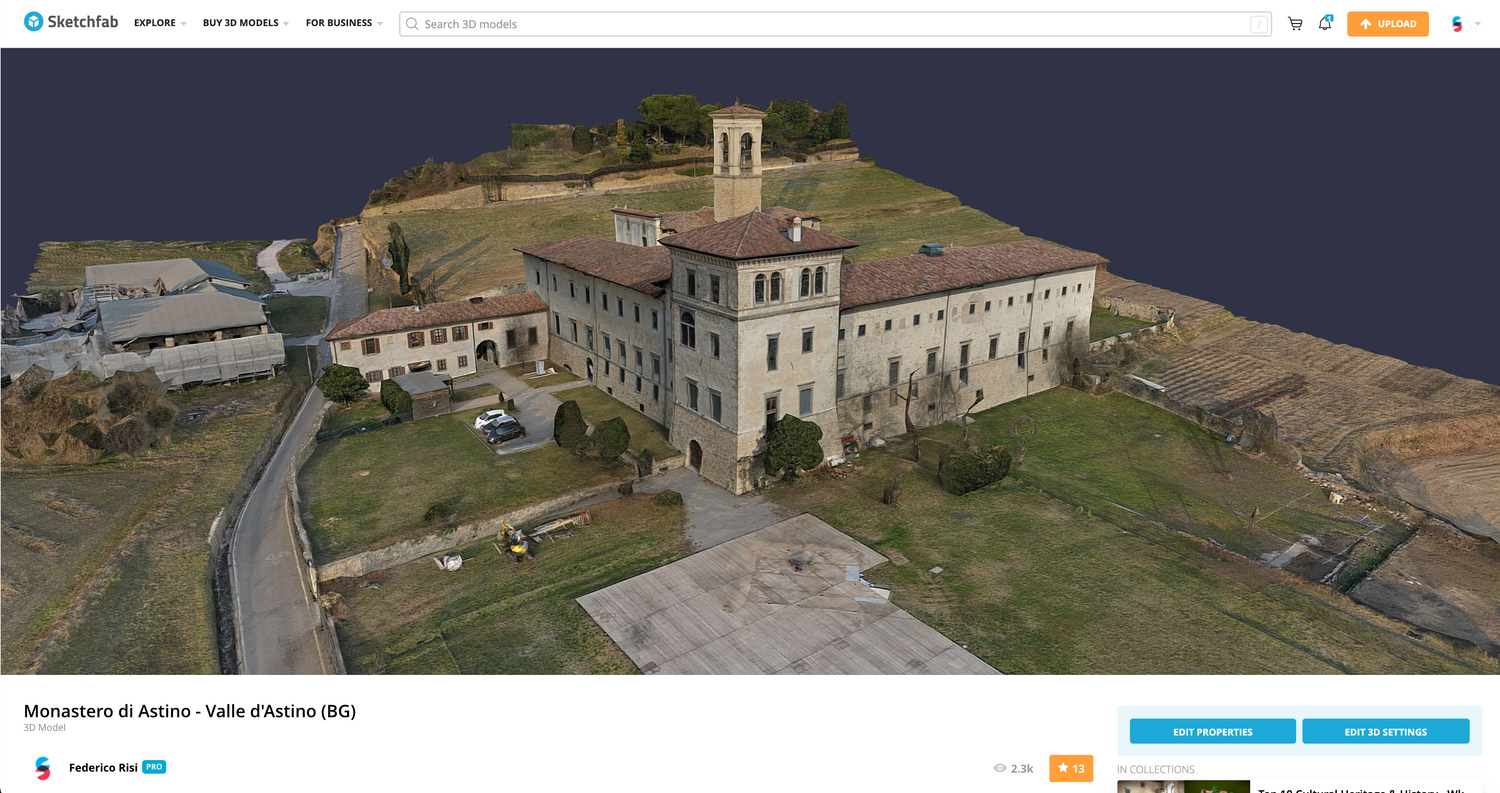Click the EDIT 3D SETTINGS button
Viewport: 1500px width, 793px height.
1385,731
